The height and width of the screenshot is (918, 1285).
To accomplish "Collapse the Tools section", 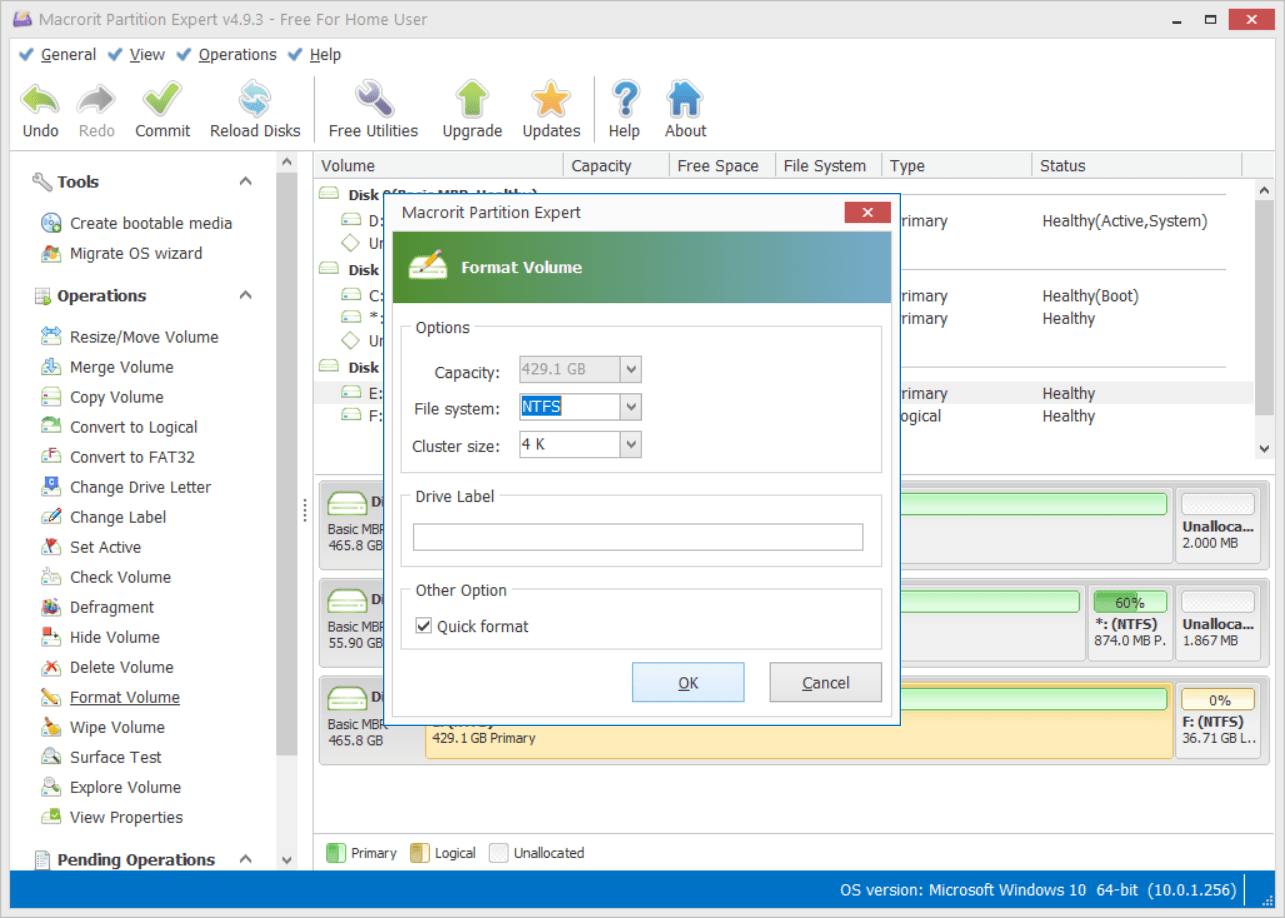I will [246, 181].
